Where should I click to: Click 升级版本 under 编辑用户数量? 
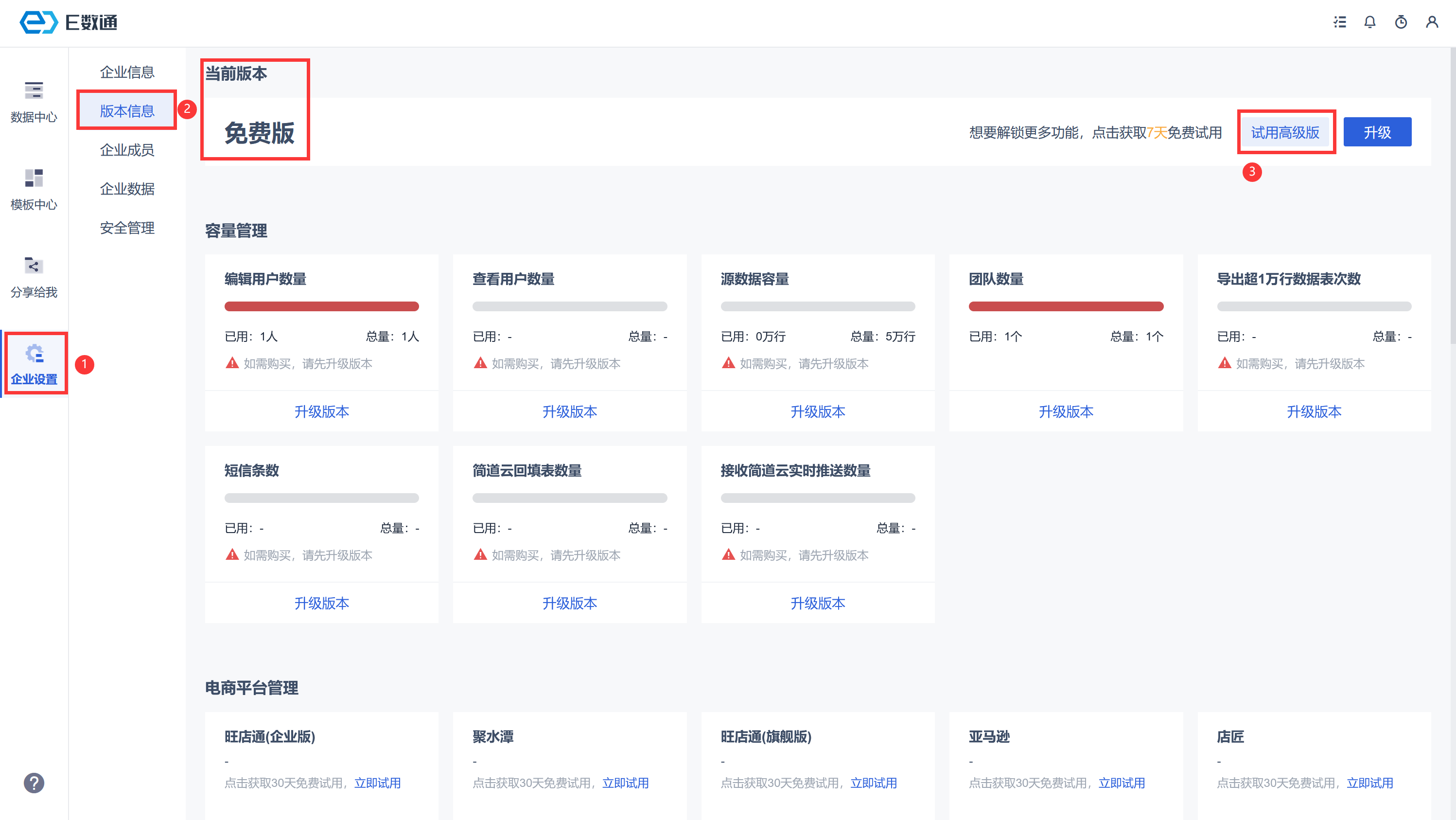[x=322, y=411]
